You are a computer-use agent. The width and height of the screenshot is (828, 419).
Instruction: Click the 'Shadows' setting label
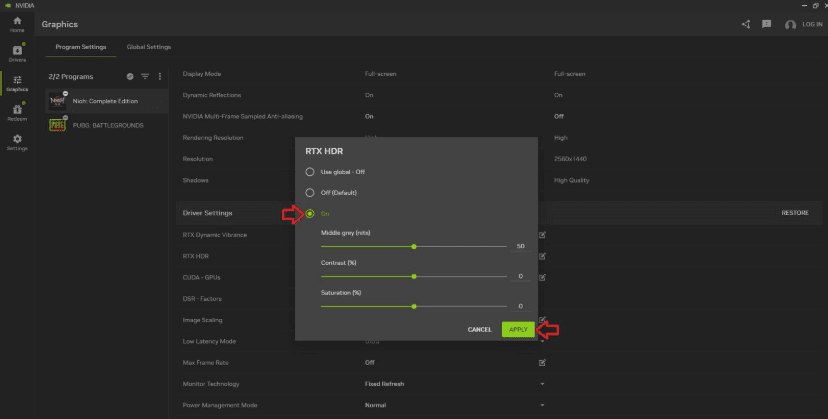coord(195,180)
